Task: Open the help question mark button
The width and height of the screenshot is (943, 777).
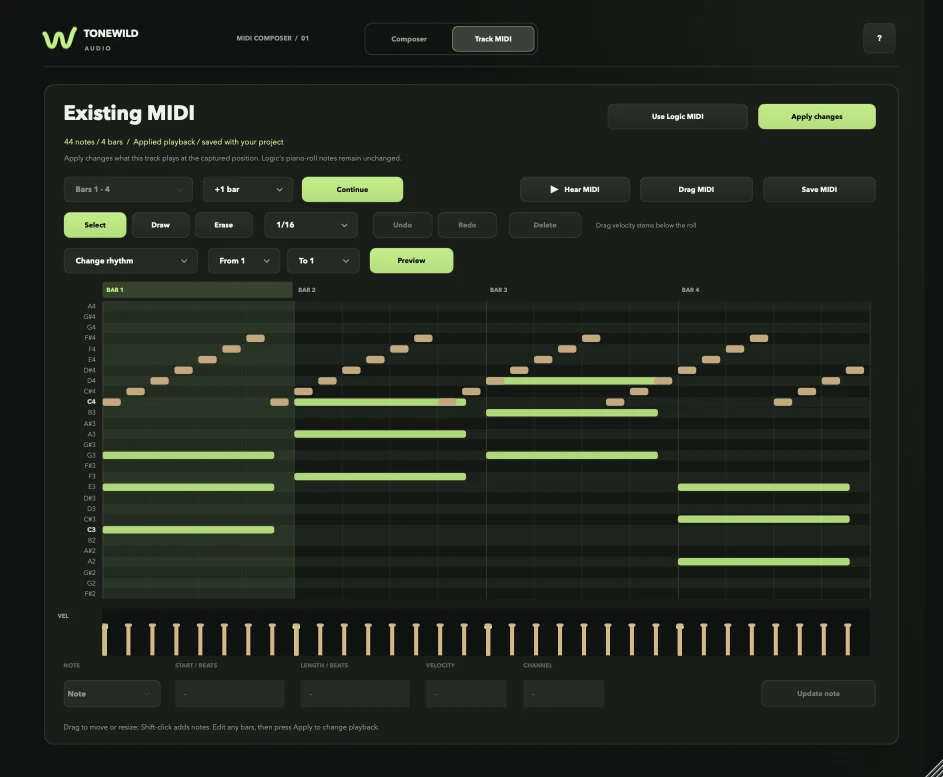Action: 879,38
